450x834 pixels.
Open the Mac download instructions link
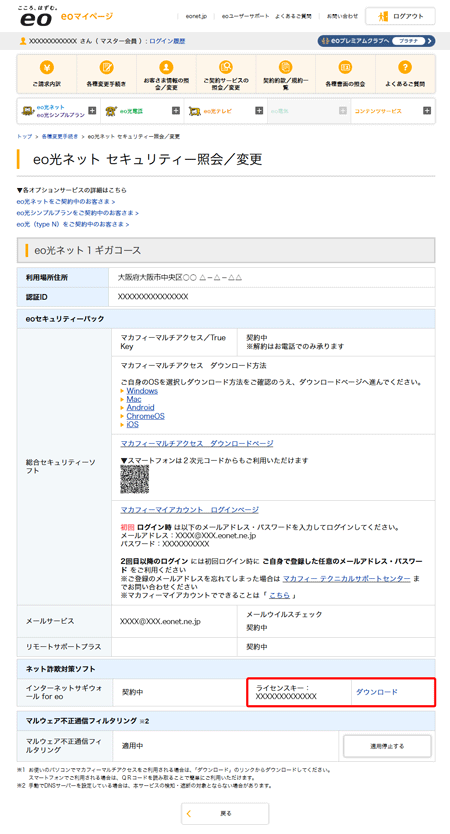[134, 399]
